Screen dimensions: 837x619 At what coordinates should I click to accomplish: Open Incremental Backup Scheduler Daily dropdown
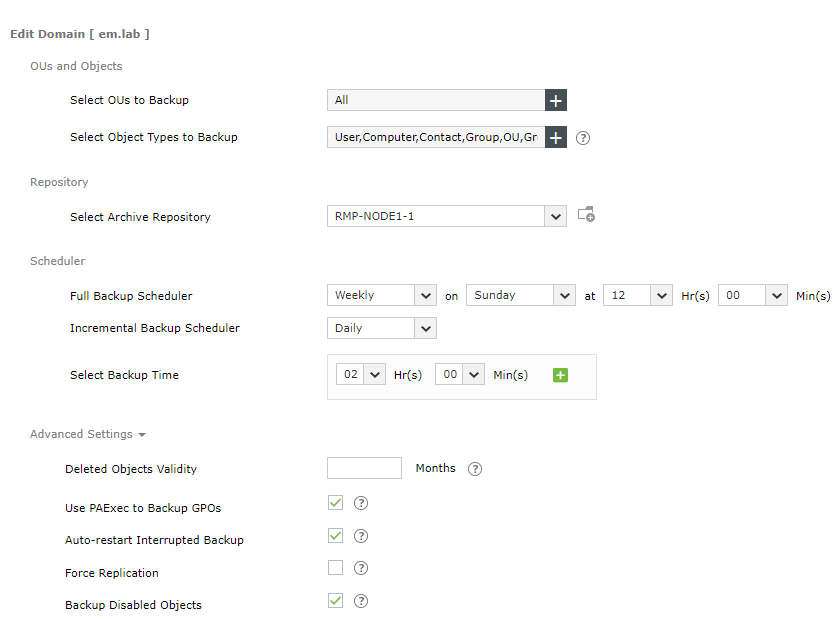[x=382, y=328]
